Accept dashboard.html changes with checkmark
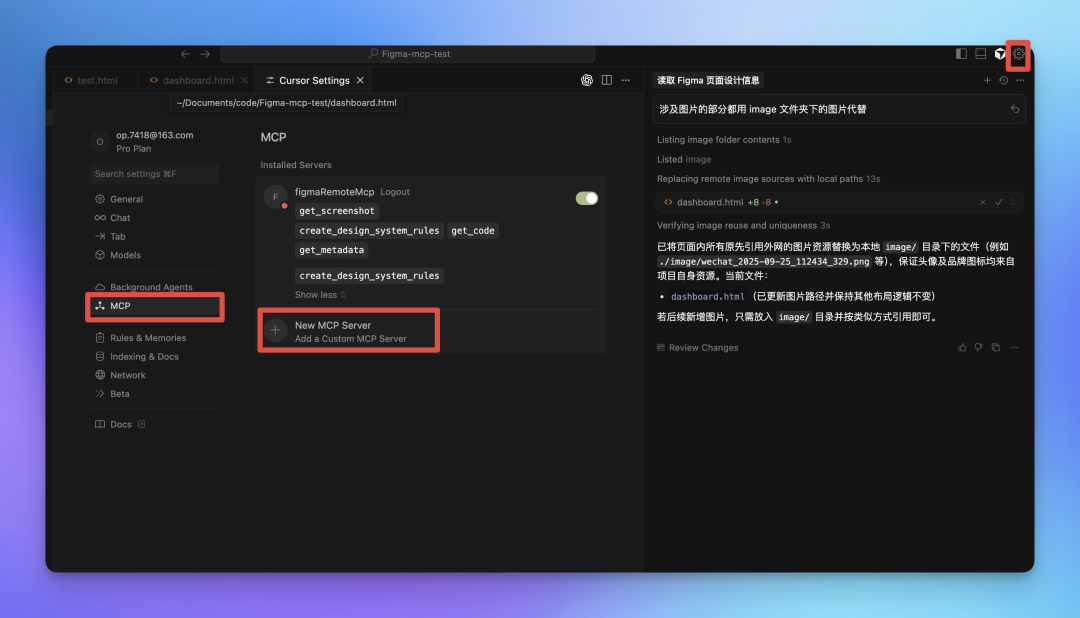 pyautogui.click(x=998, y=203)
